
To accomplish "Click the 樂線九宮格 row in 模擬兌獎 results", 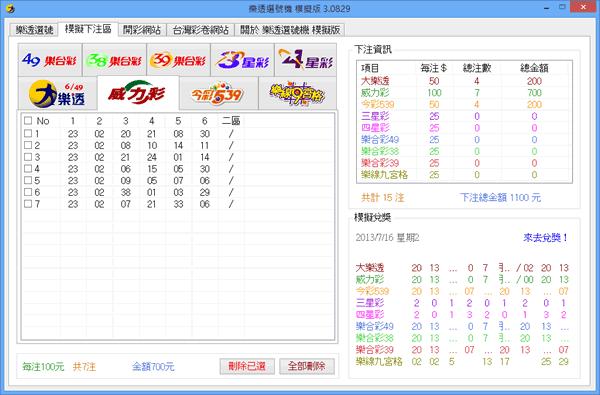I will pyautogui.click(x=462, y=361).
